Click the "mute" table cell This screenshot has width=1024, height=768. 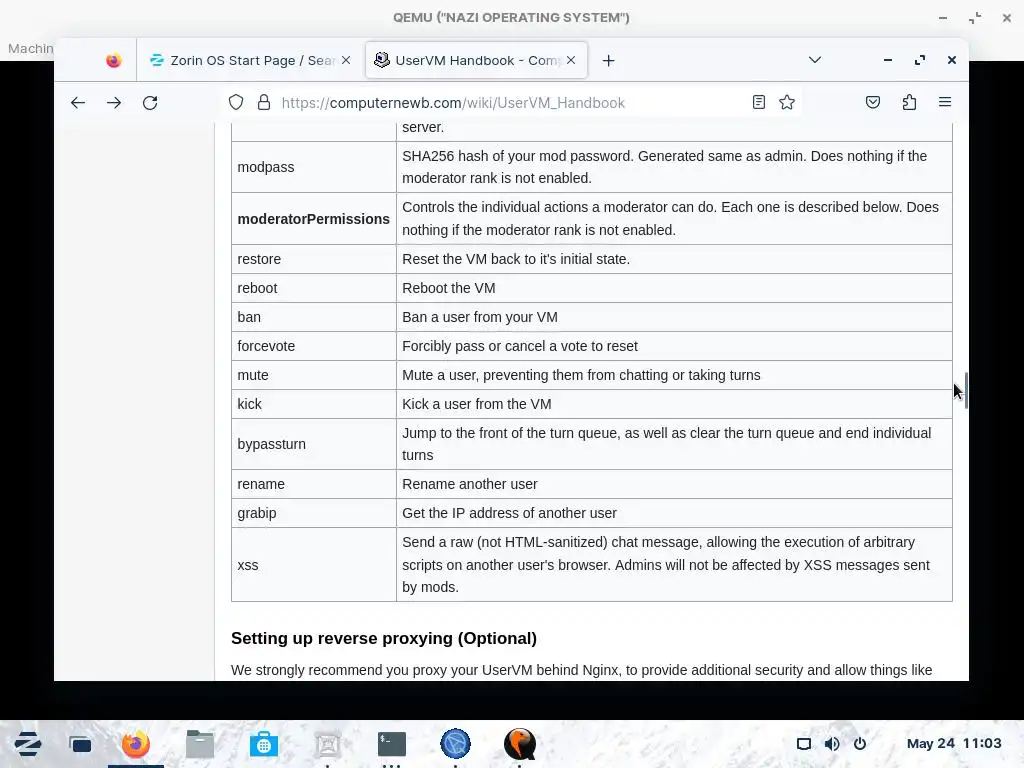click(313, 375)
